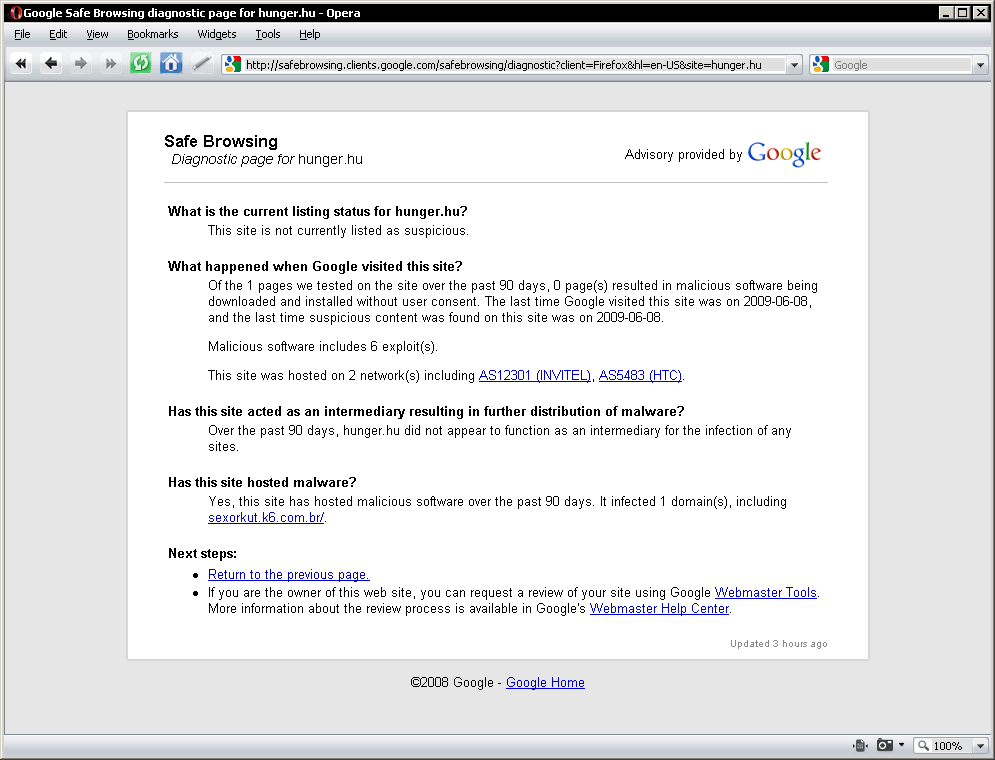
Task: Click the fit-to-width icon in the status bar
Action: tap(860, 745)
